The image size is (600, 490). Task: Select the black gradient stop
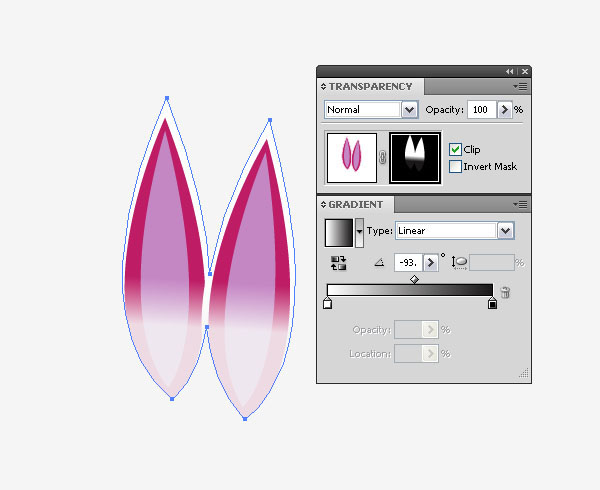point(492,303)
